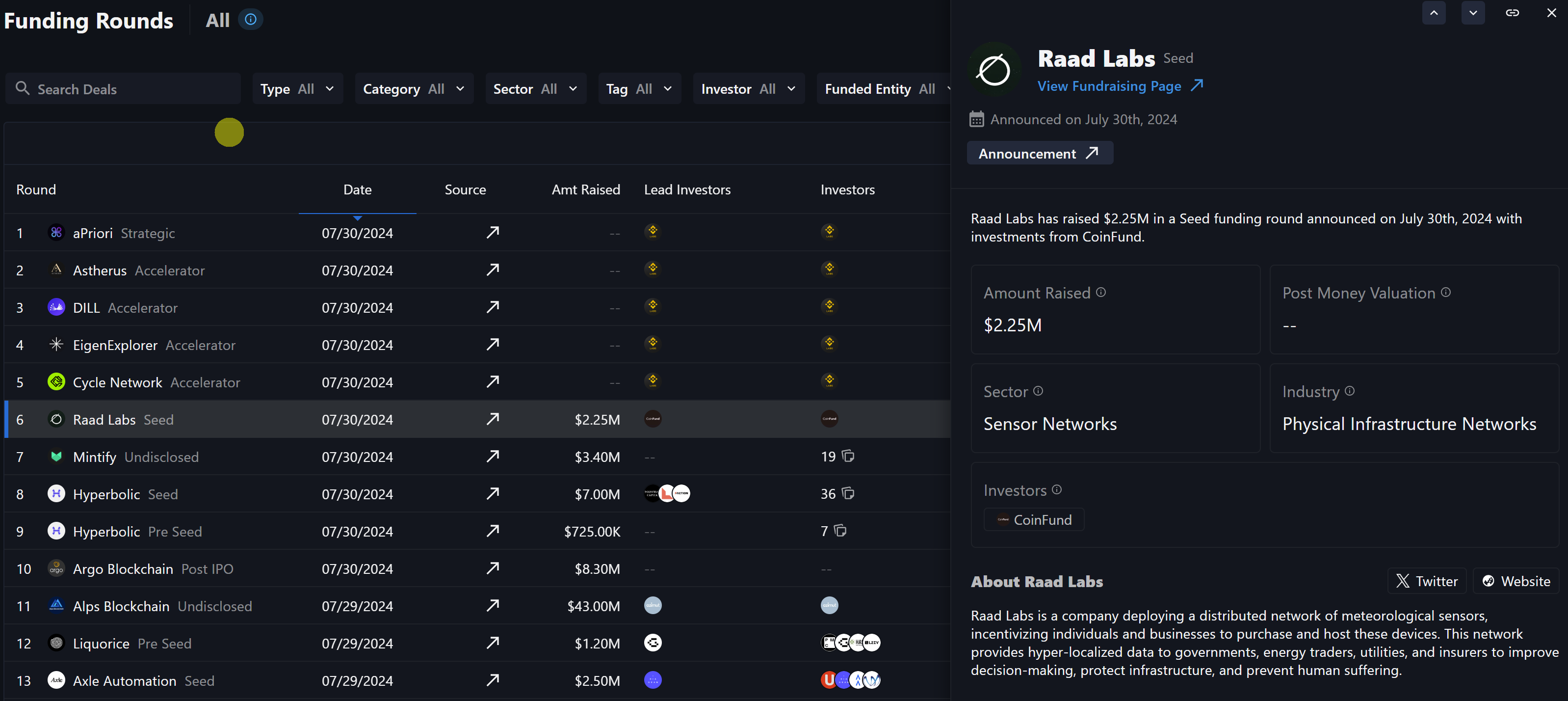Image resolution: width=1568 pixels, height=701 pixels.
Task: Select the DILL Accelerator row
Action: point(477,307)
